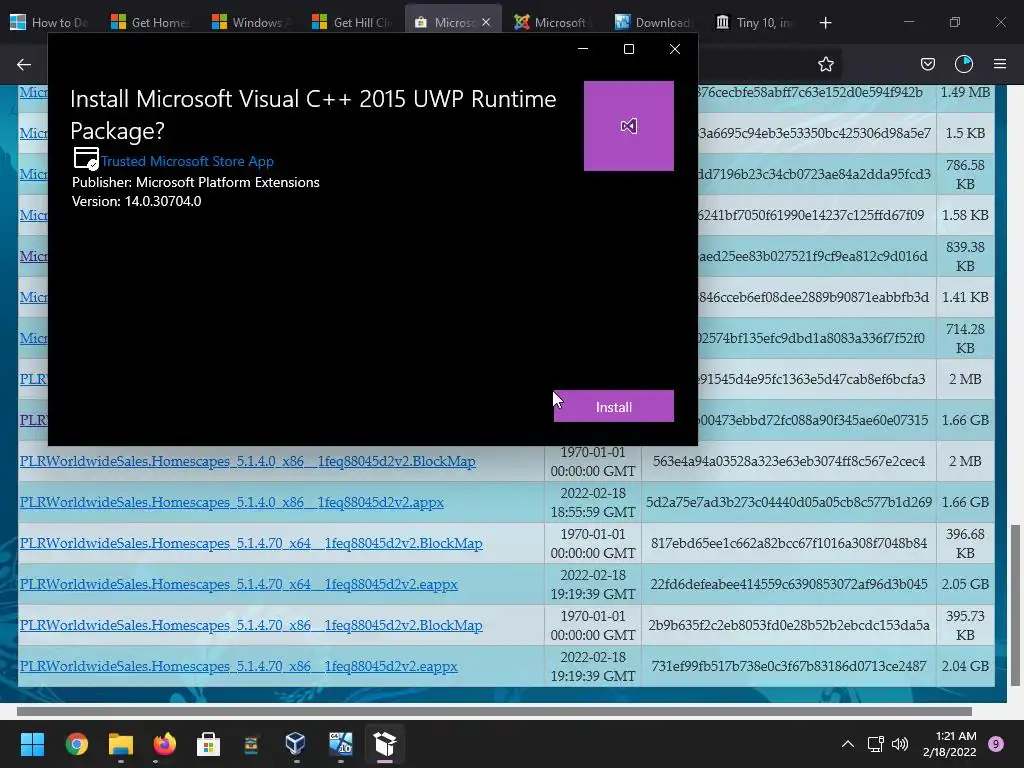The image size is (1024, 768).
Task: Switch to App Installer in taskbar
Action: tap(385, 744)
